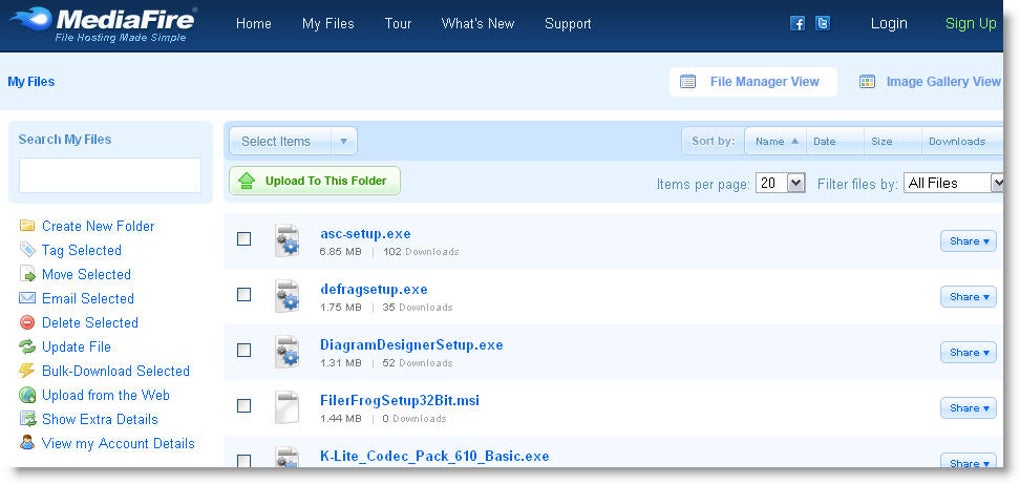Image resolution: width=1020 pixels, height=484 pixels.
Task: Open Share menu for FilerFrogSetup32Bit.msi
Action: point(968,408)
